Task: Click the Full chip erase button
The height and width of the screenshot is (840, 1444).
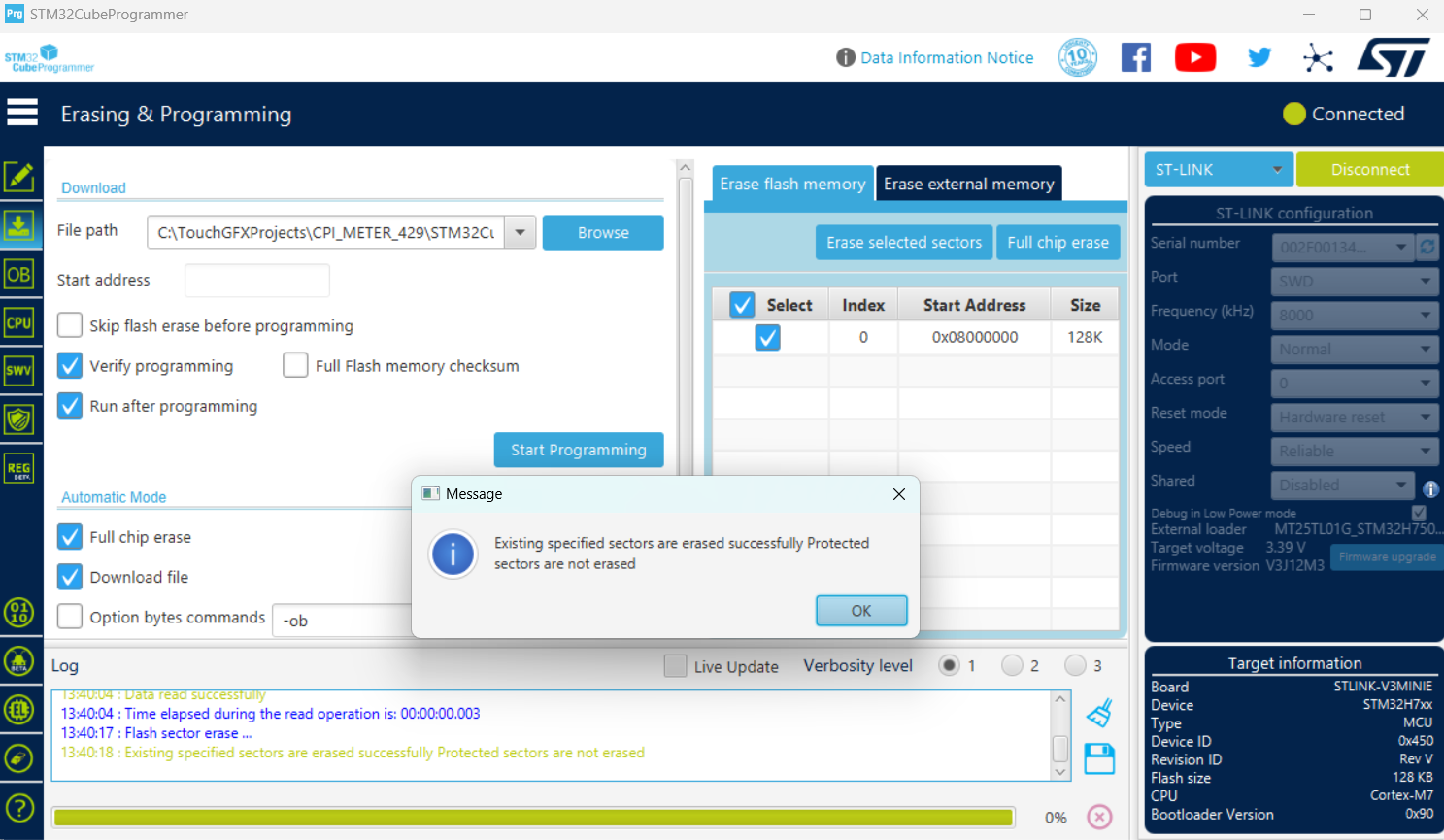Action: 1058,243
